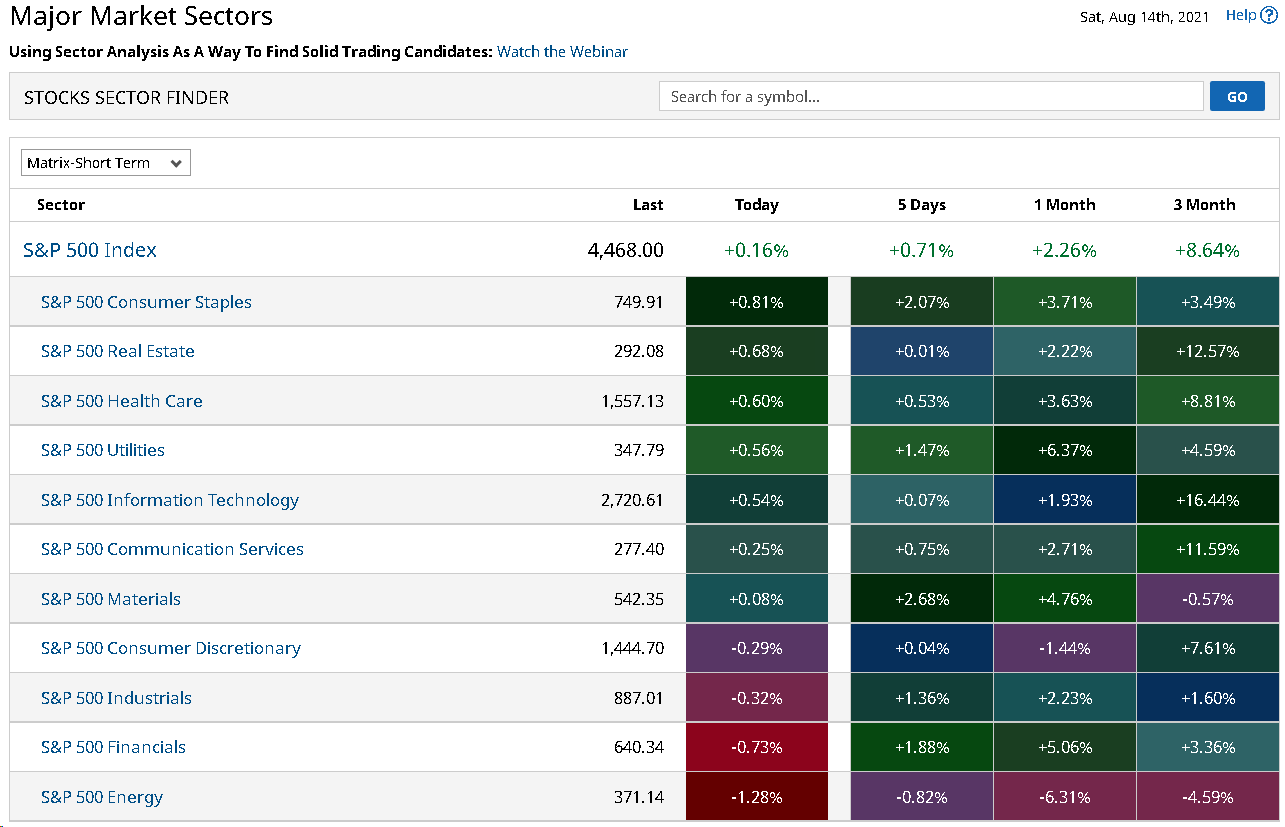Open S&P 500 Materials sector
This screenshot has width=1285, height=827.
click(x=111, y=599)
